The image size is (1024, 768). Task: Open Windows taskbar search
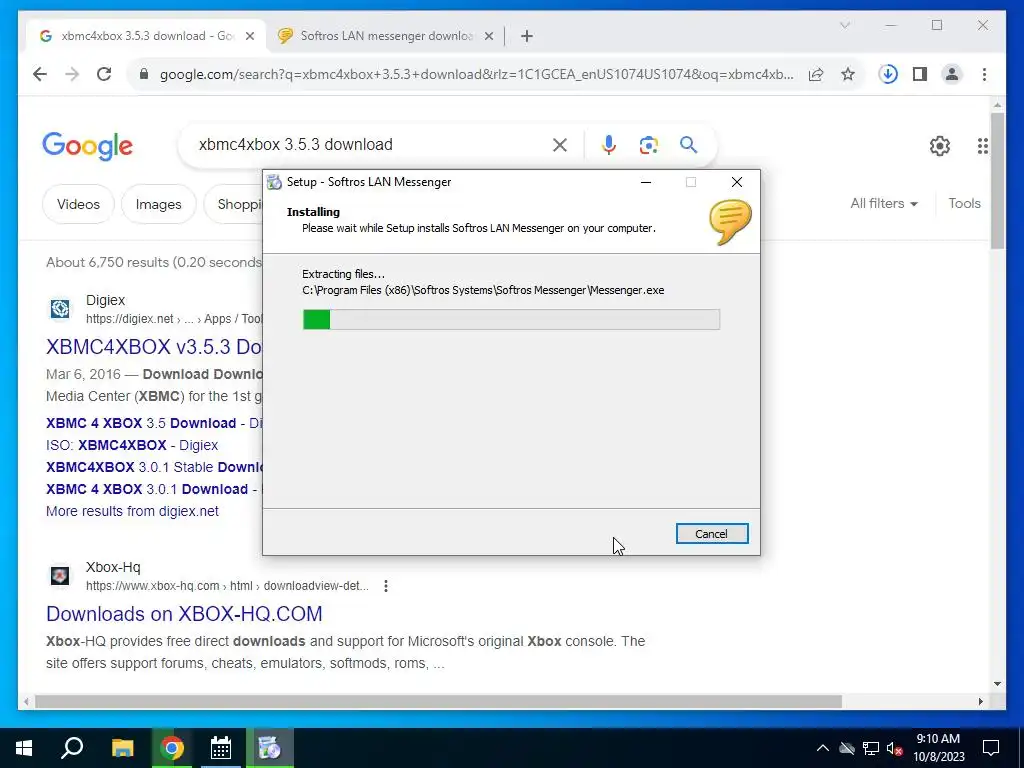(x=72, y=748)
